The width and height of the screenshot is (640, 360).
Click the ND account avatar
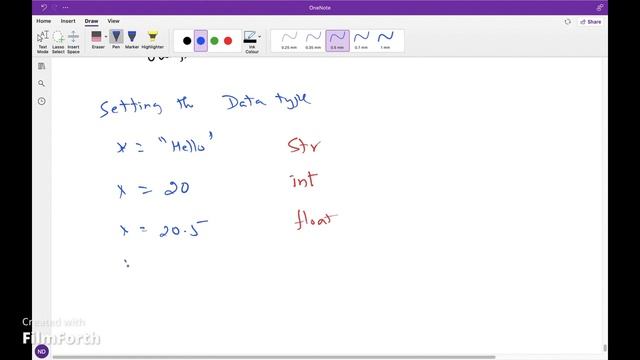pyautogui.click(x=42, y=351)
